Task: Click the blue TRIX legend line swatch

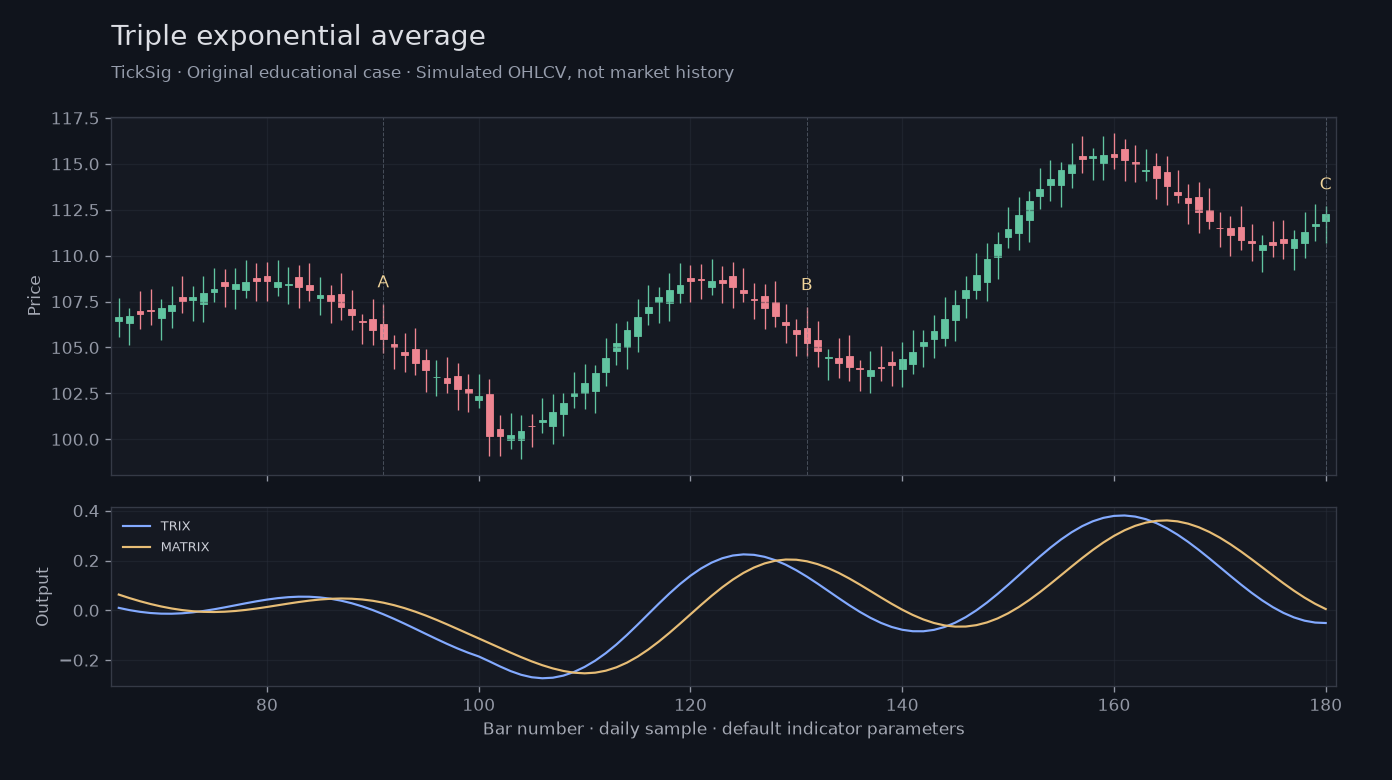Action: click(x=136, y=526)
